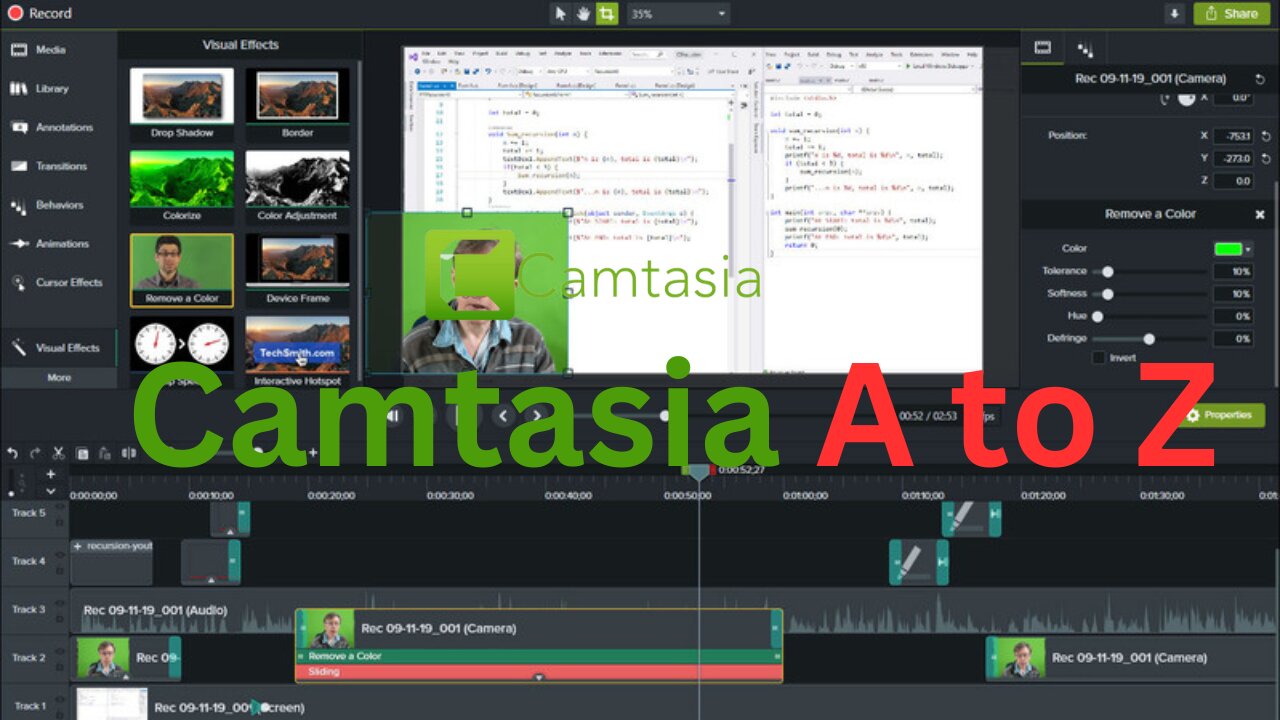Remove the Remove a Color effect
1280x720 pixels.
tap(1260, 214)
